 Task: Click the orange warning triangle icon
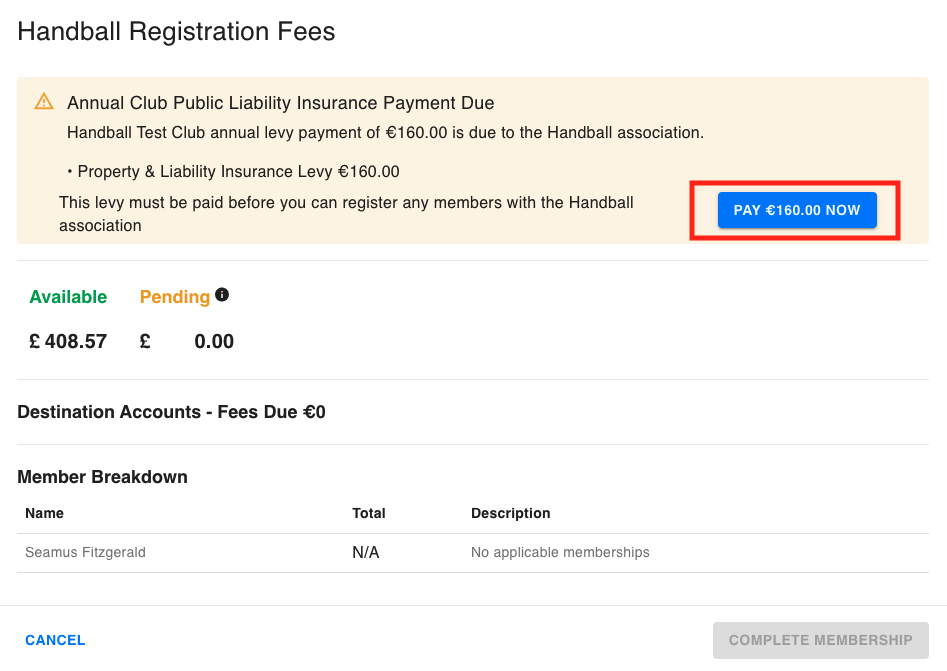click(44, 101)
